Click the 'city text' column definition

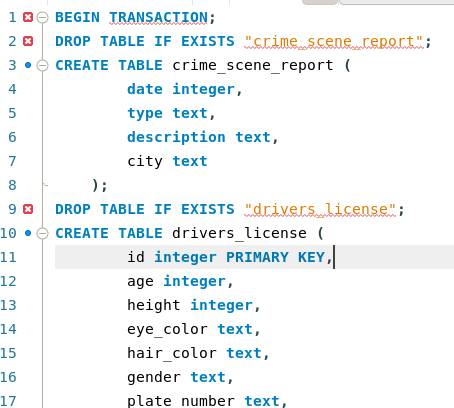pos(167,161)
